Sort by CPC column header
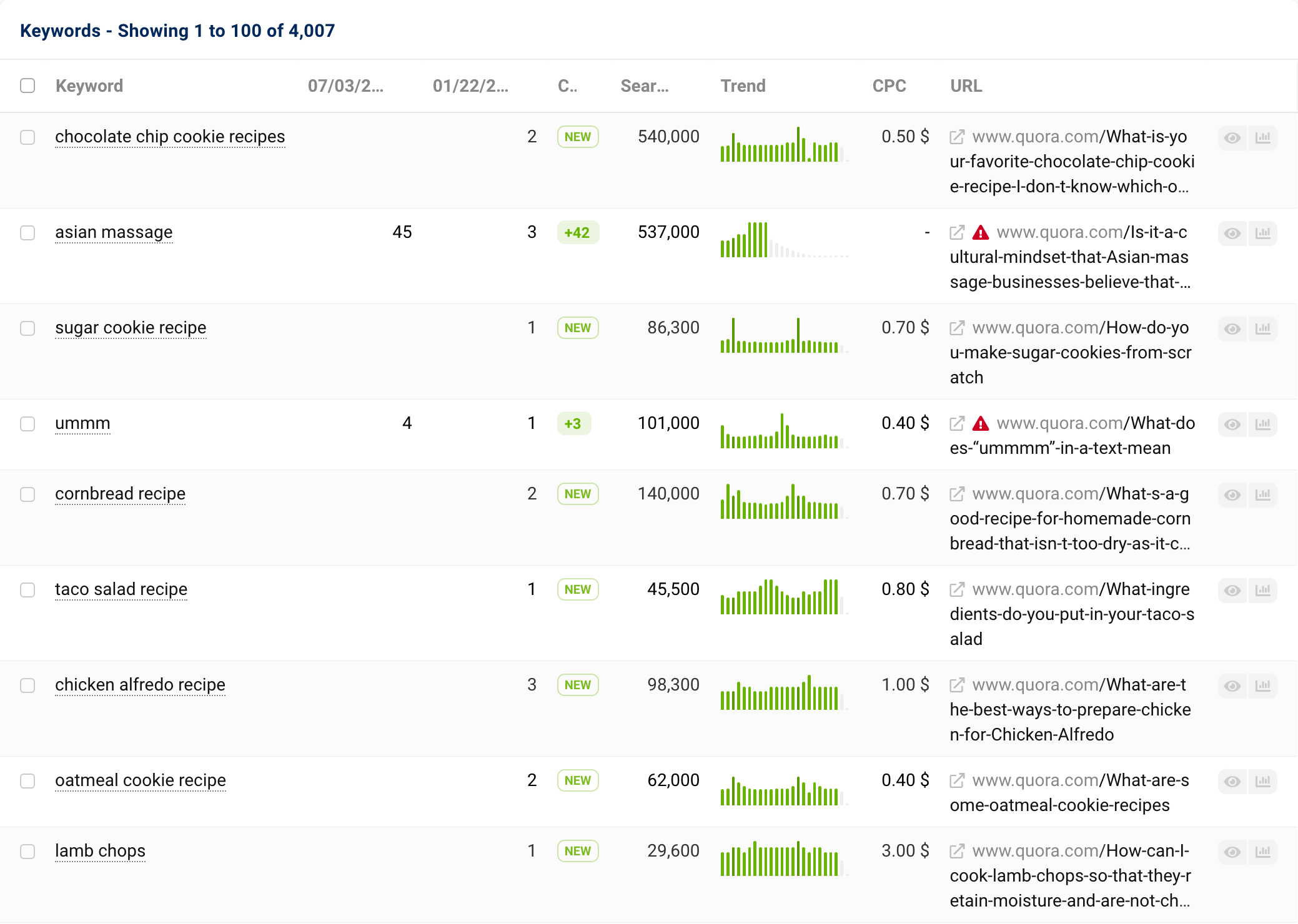1298x924 pixels. [889, 86]
